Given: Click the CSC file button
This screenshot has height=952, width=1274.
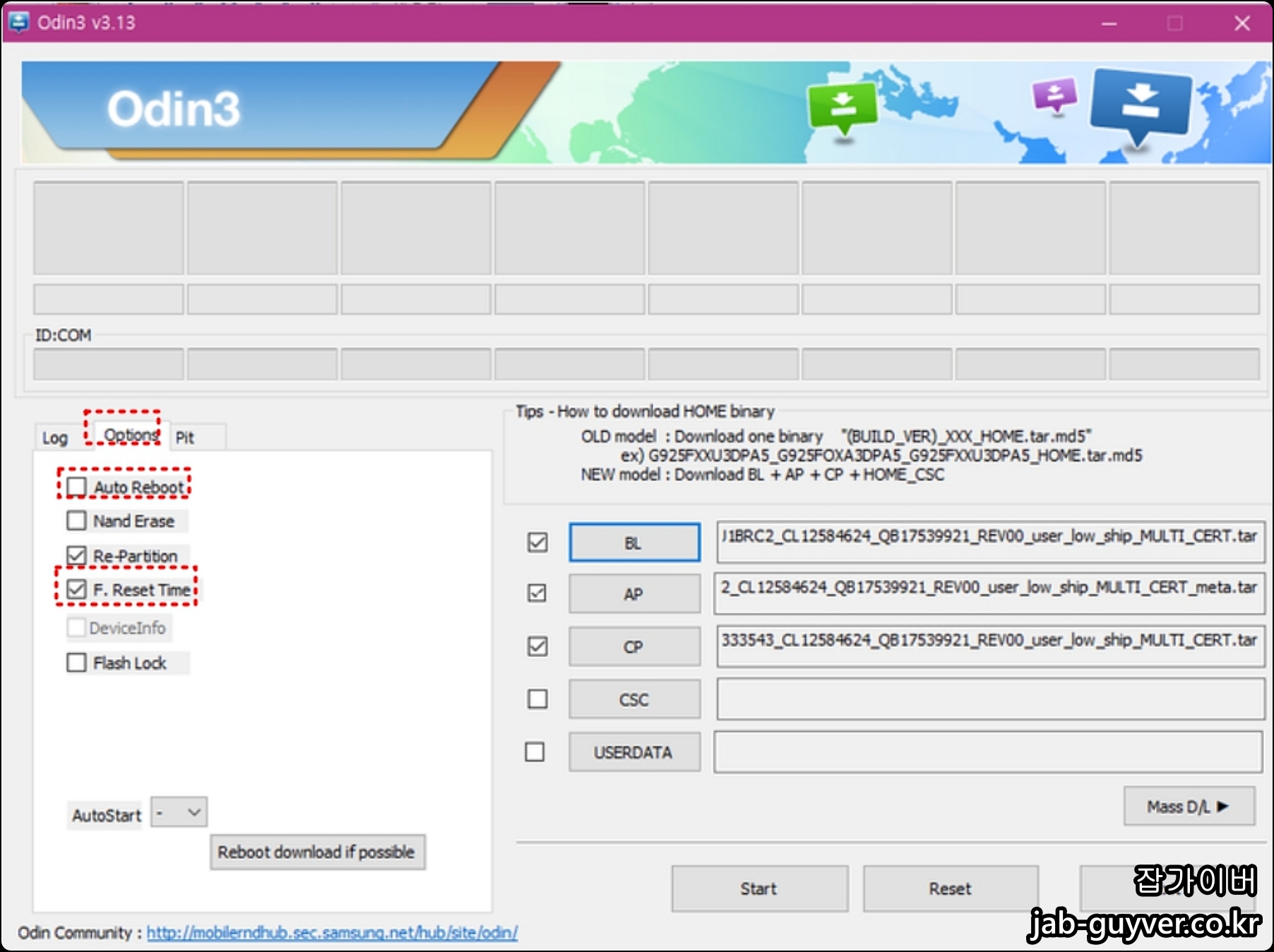Looking at the screenshot, I should [x=634, y=699].
